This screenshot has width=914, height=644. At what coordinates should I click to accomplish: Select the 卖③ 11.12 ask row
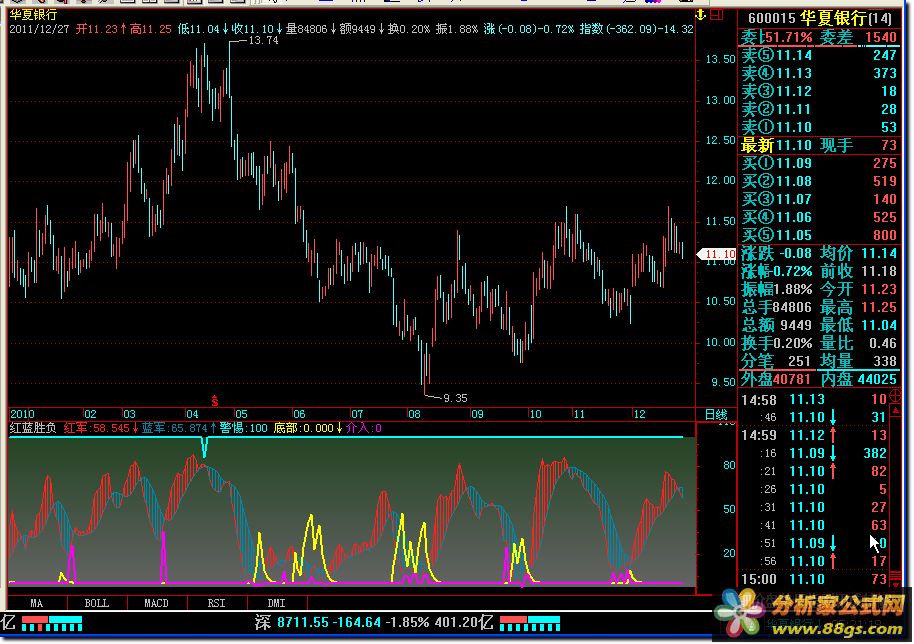tap(820, 92)
